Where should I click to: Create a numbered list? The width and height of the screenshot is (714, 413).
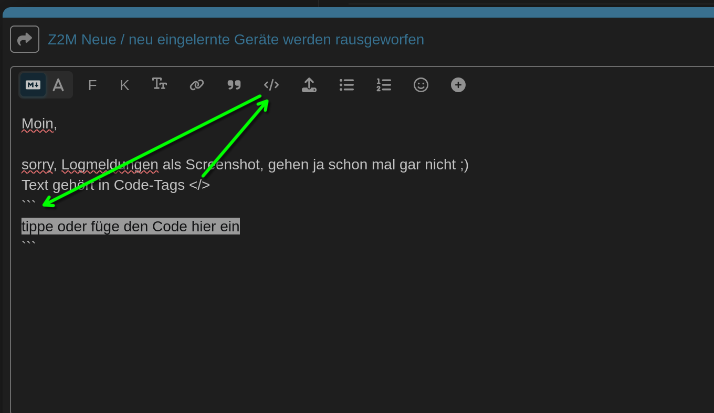coord(384,85)
